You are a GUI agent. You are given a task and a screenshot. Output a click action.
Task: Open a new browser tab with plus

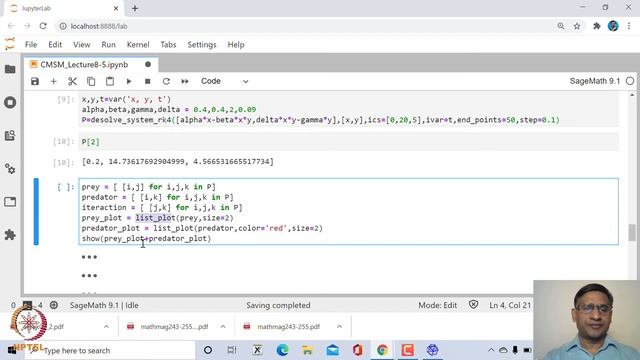(135, 8)
